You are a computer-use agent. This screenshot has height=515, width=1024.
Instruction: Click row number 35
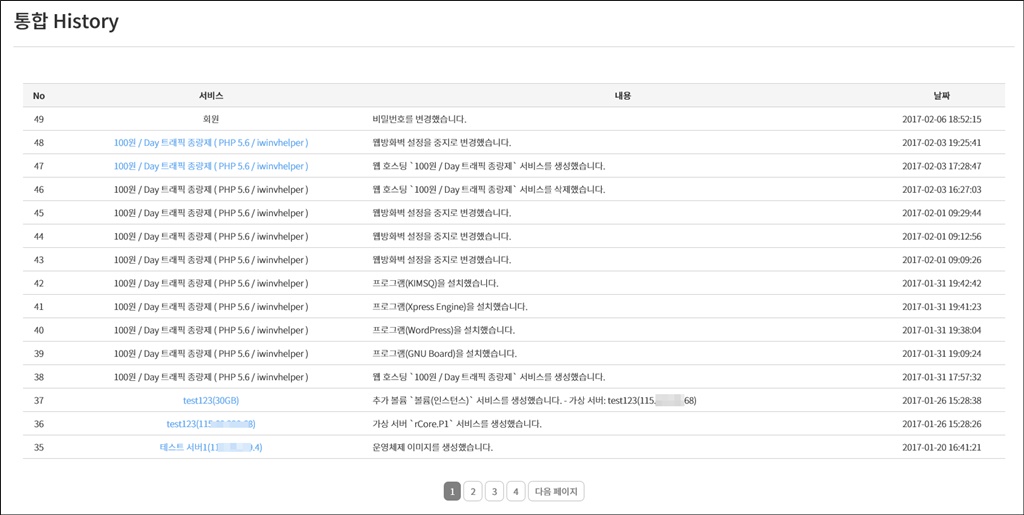(39, 447)
